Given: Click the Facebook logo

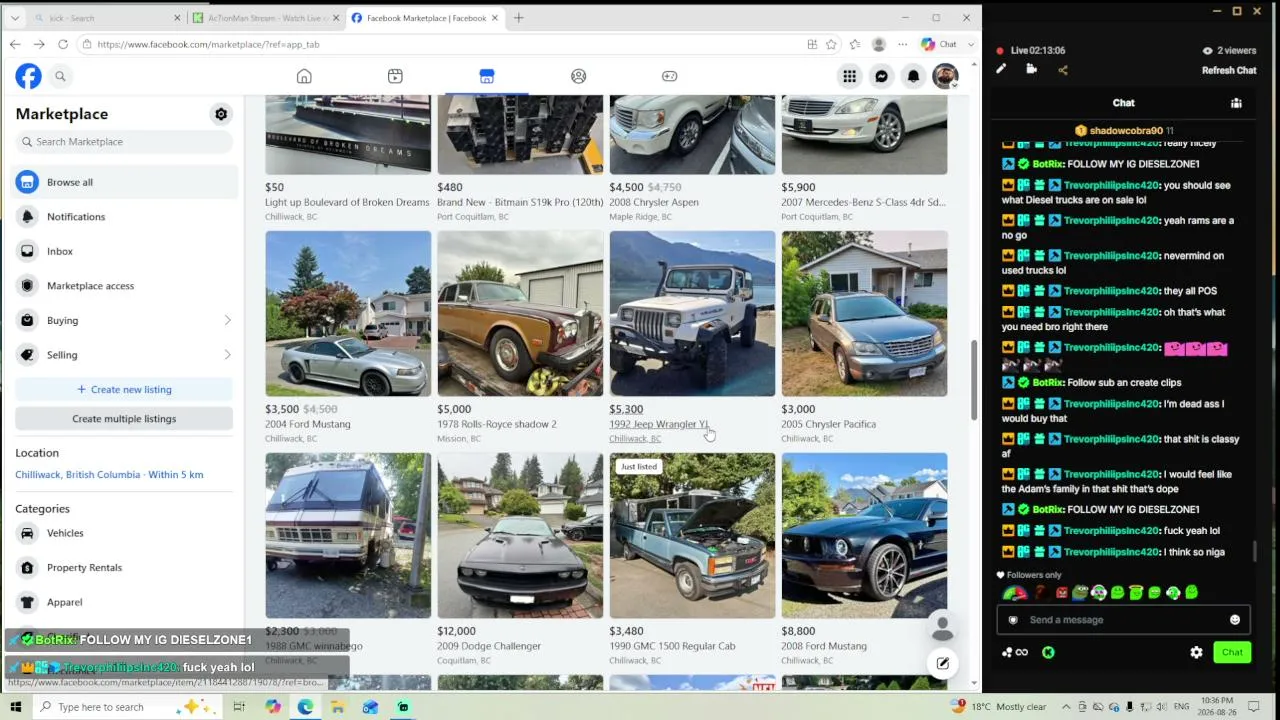Looking at the screenshot, I should [x=28, y=76].
